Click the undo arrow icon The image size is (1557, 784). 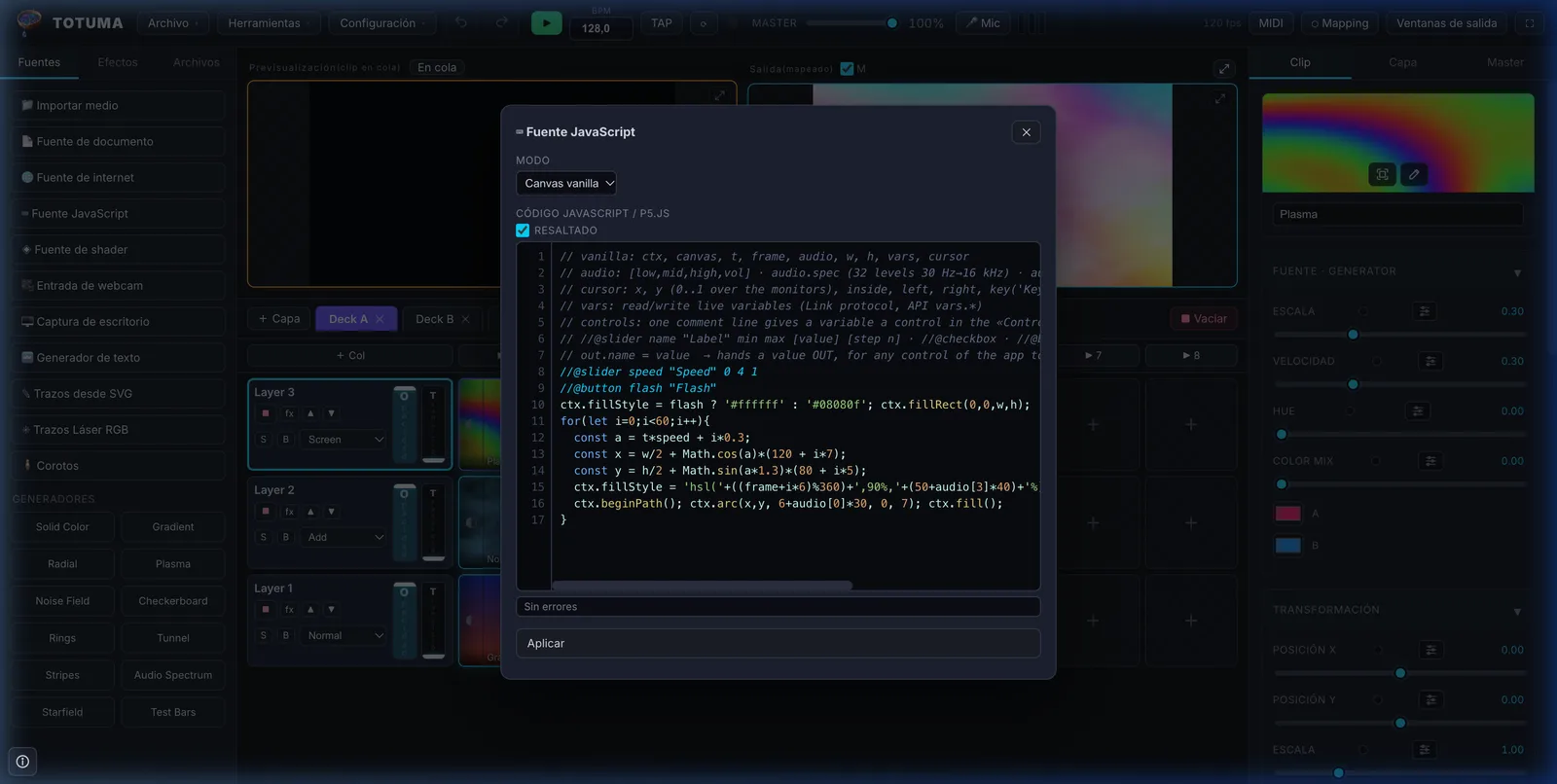pyautogui.click(x=461, y=23)
